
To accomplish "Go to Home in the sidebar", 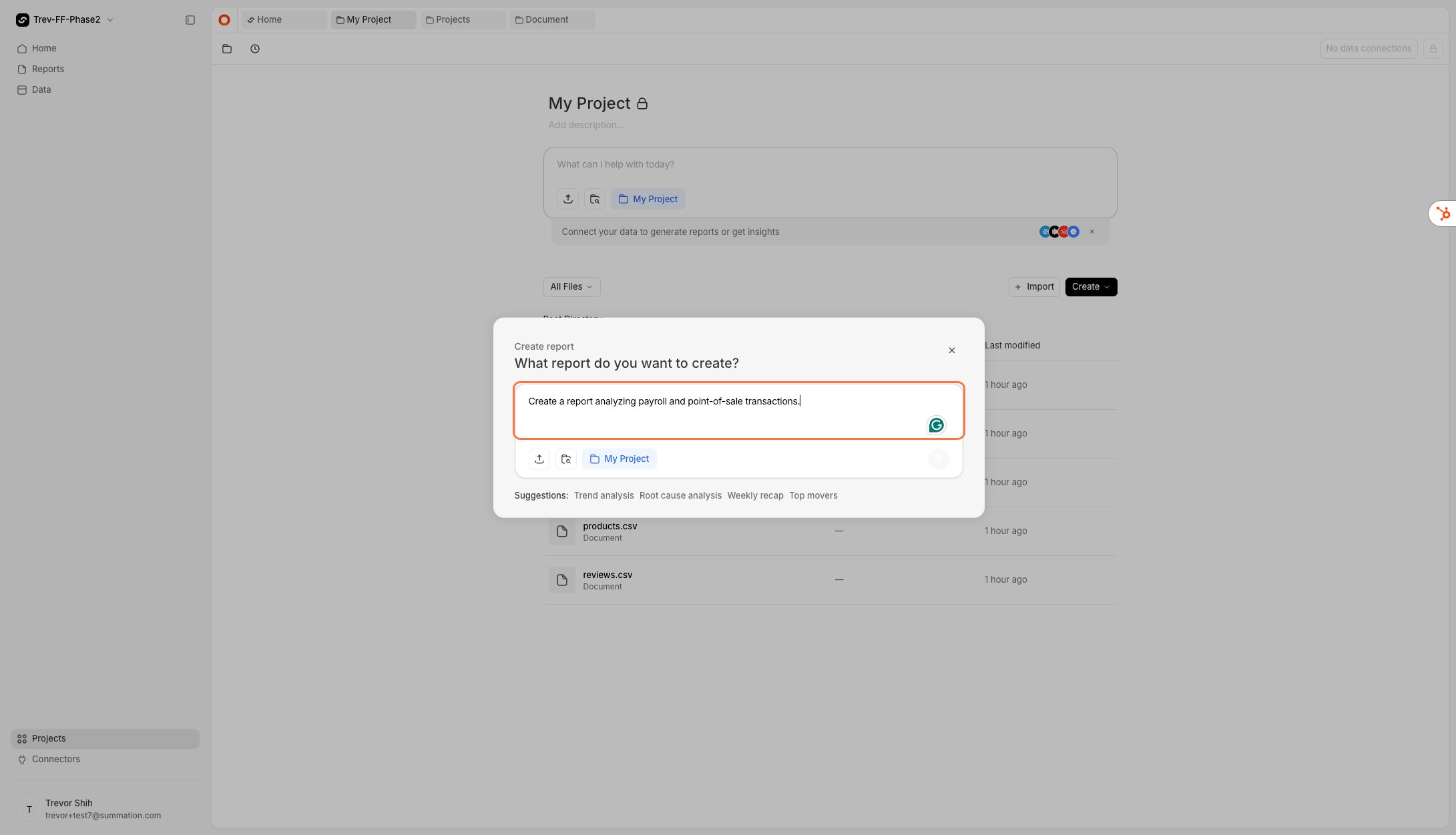I will (44, 49).
